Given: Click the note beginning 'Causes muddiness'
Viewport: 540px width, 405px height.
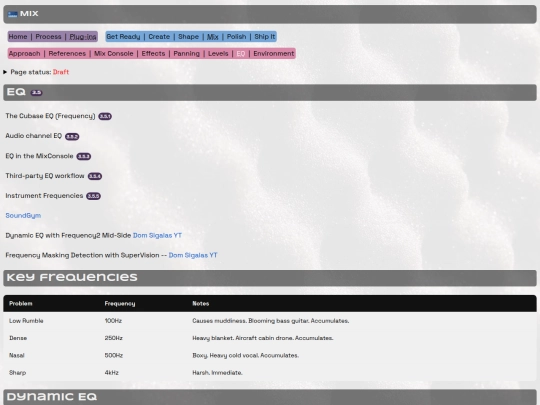Looking at the screenshot, I should [x=271, y=321].
